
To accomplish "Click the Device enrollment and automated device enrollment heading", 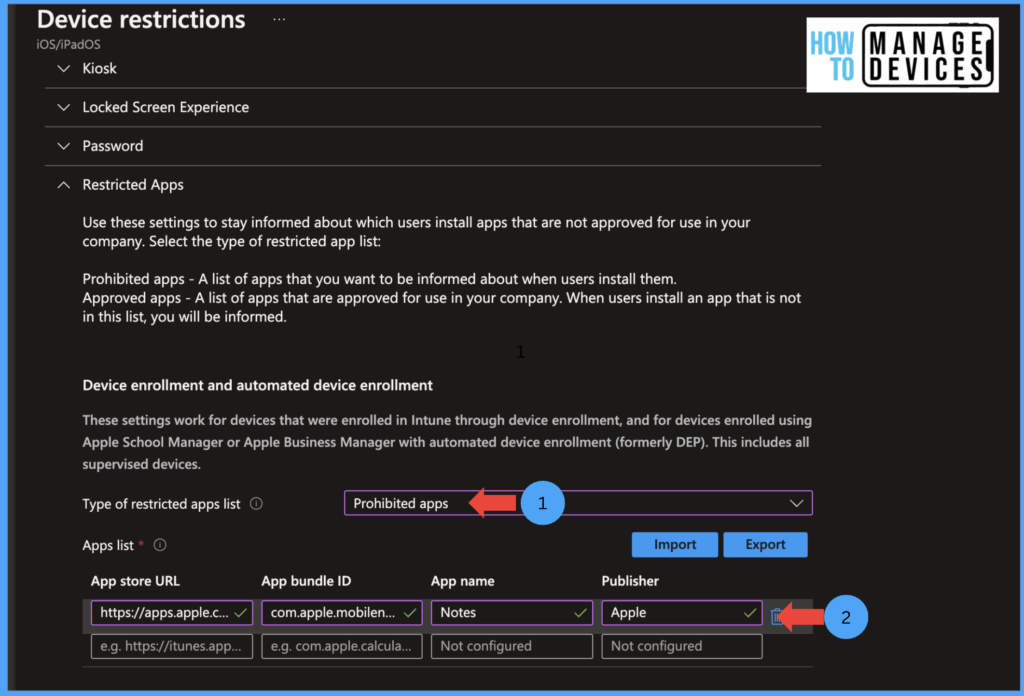I will [x=257, y=385].
